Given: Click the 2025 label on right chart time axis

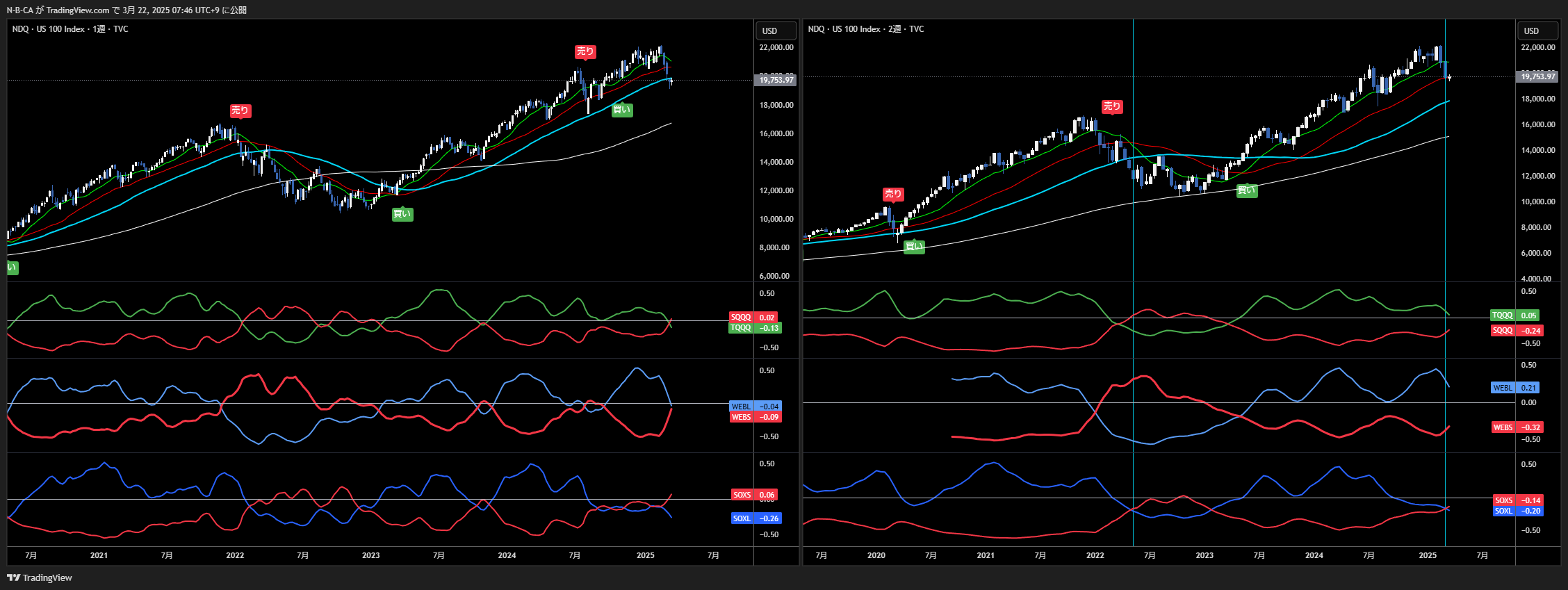Looking at the screenshot, I should (1428, 555).
